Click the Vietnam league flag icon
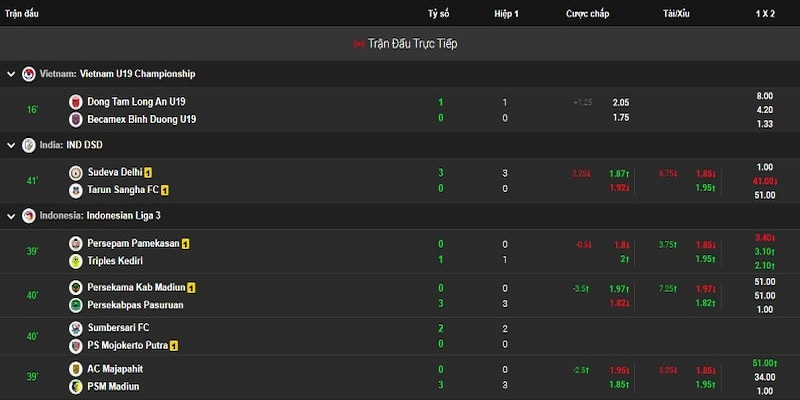 [x=29, y=74]
